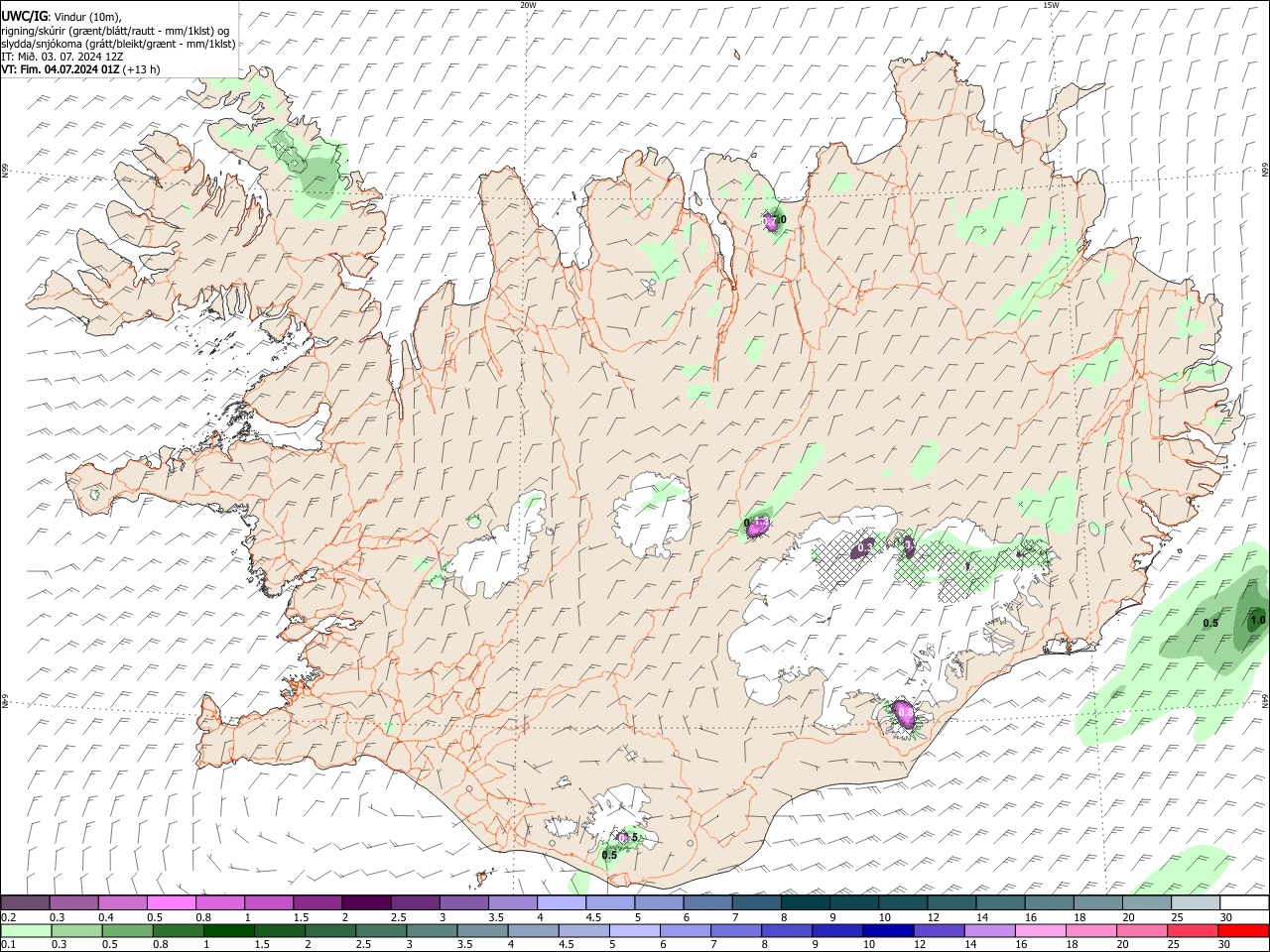
Task: Click the lower legend swatch between 0.3 and 0.5
Action: coord(76,930)
